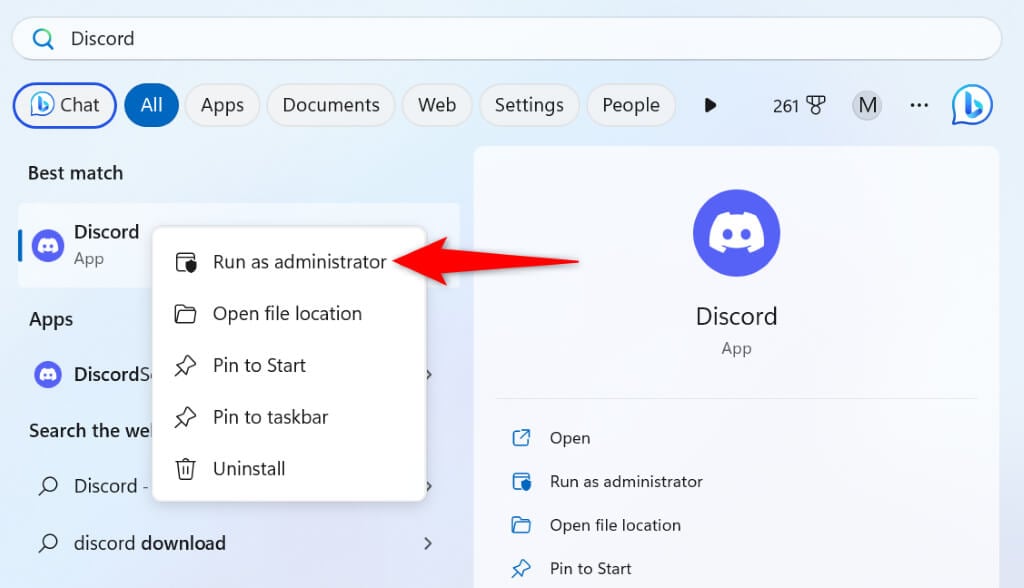This screenshot has width=1024, height=588.
Task: Click the shield icon beside context Run as administrator
Action: [x=185, y=262]
